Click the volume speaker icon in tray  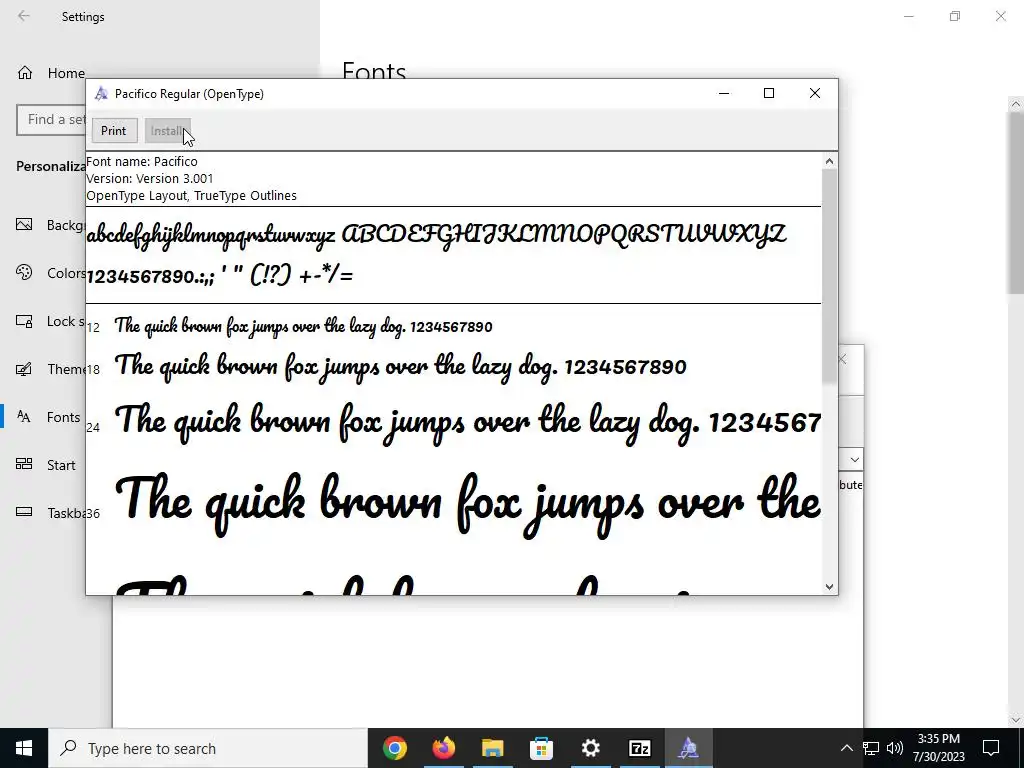[895, 748]
